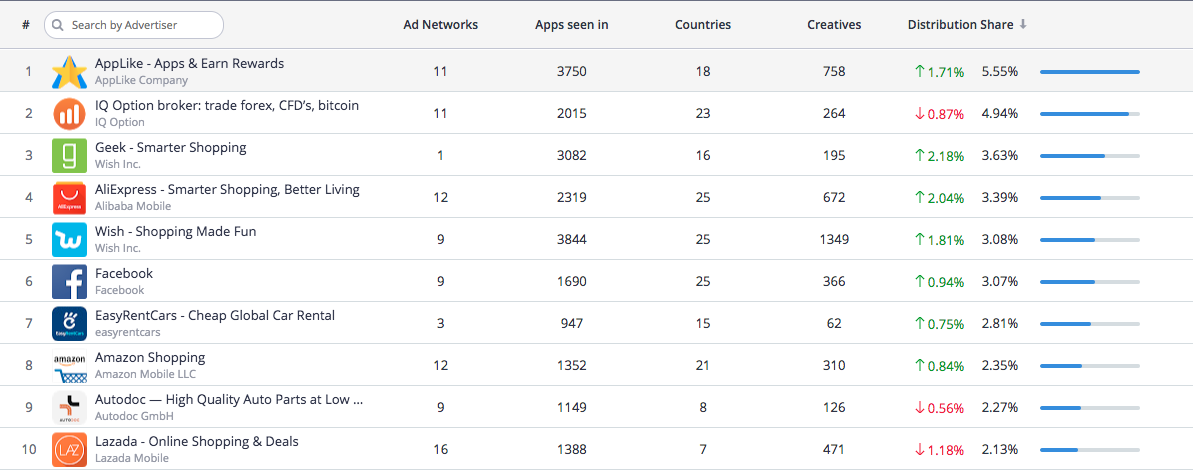Click the 0.56% decrease for Autodoc
This screenshot has width=1193, height=472.
click(x=940, y=408)
